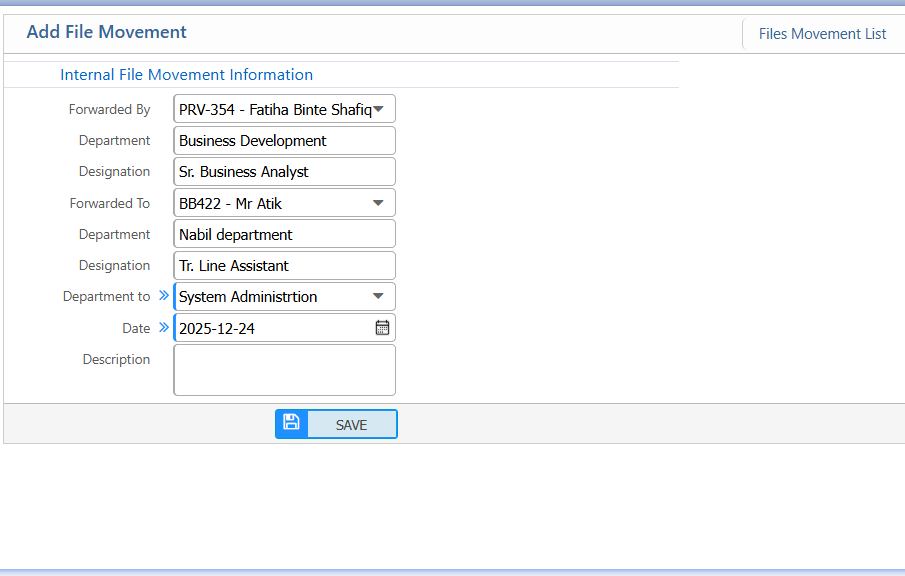The height and width of the screenshot is (576, 905).
Task: Click the calendar icon in the Date field
Action: click(x=382, y=327)
